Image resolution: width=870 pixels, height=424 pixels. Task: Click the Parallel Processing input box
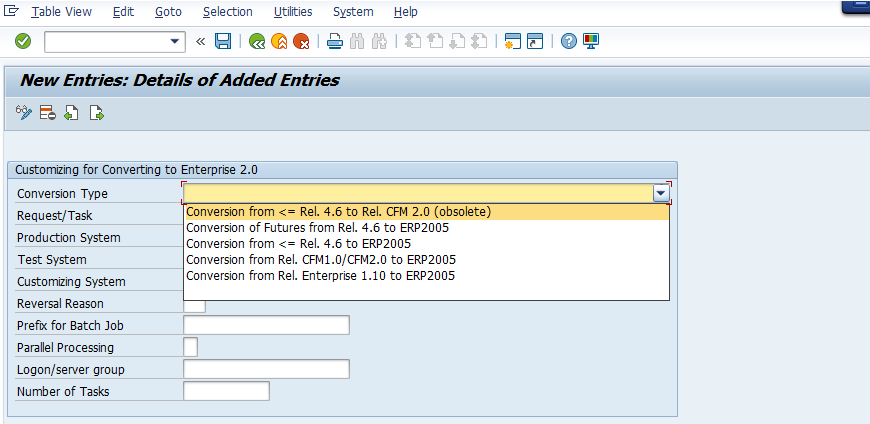click(x=190, y=347)
